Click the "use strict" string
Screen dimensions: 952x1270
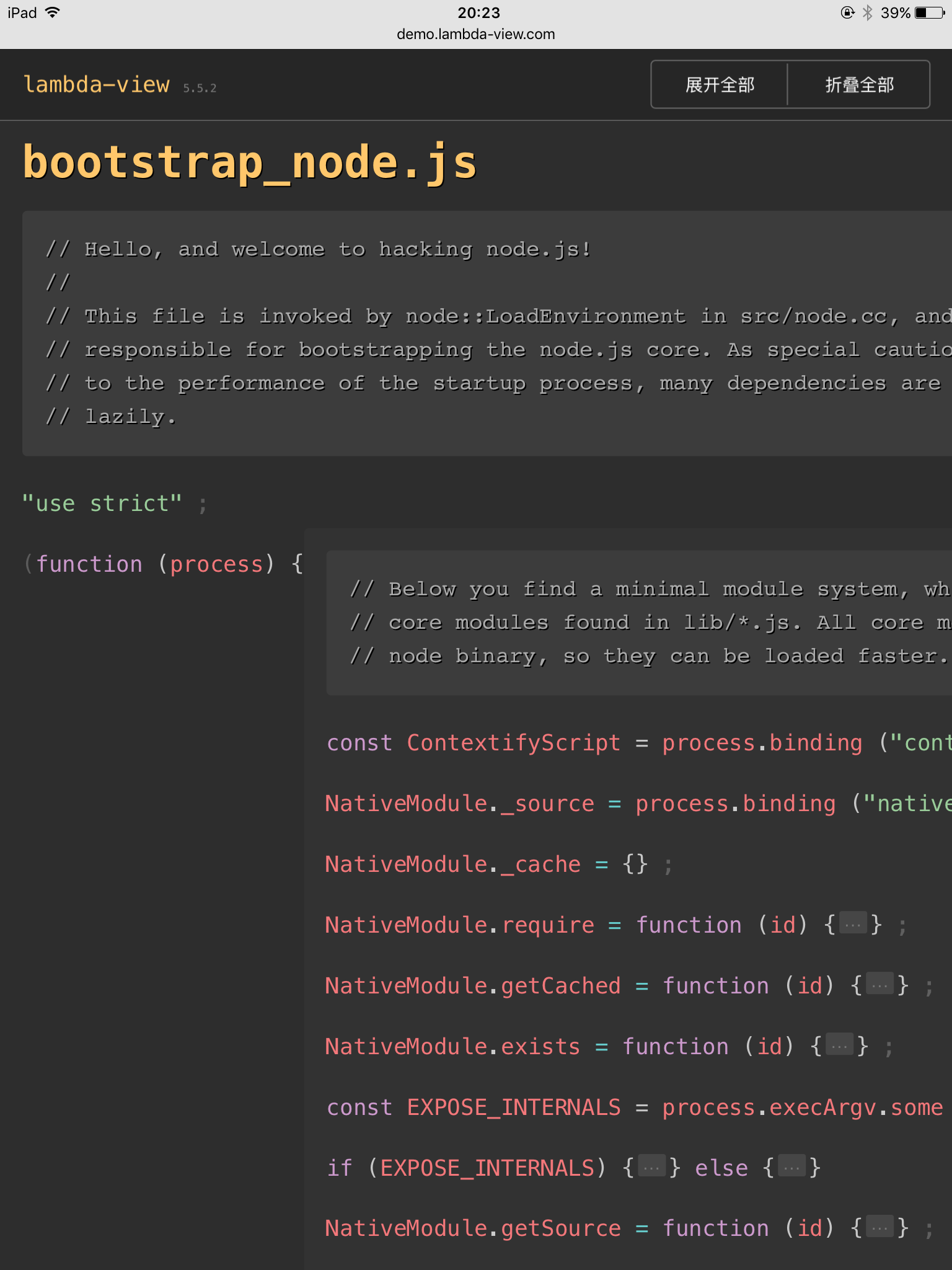coord(102,503)
